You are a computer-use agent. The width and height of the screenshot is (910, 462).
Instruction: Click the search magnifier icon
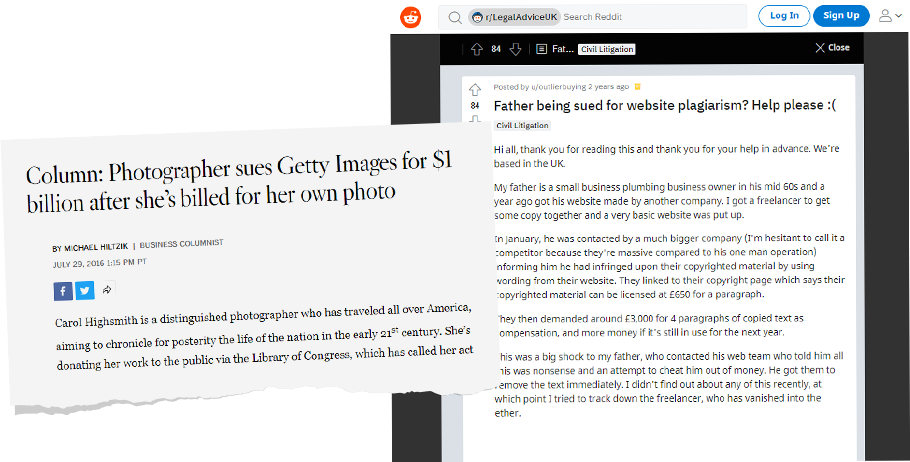click(455, 17)
